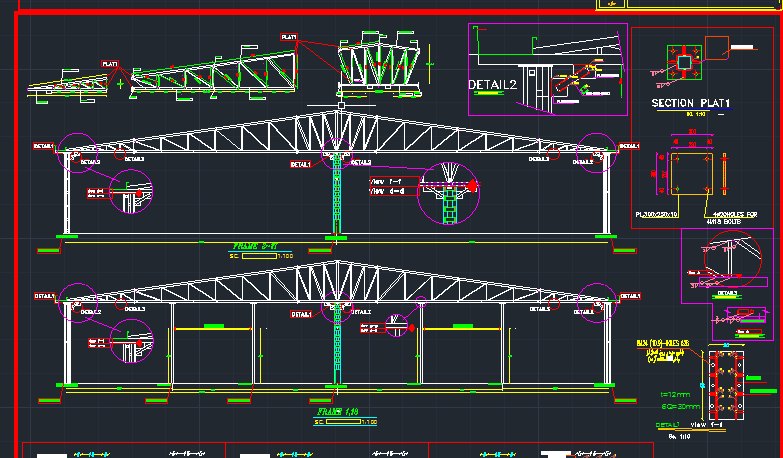Select the red-boxed view d-d label

pyautogui.click(x=394, y=191)
